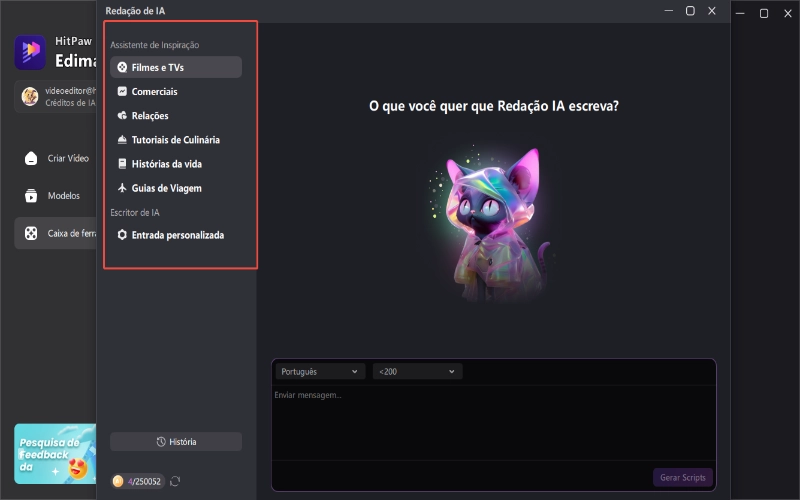Viewport: 800px width, 500px height.
Task: Click the Modelos sidebar item
Action: (56, 195)
